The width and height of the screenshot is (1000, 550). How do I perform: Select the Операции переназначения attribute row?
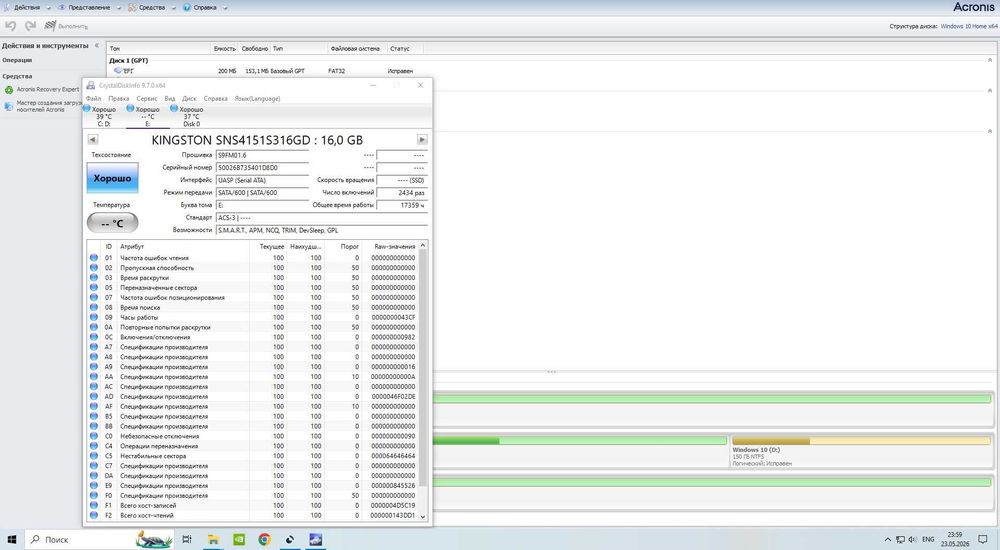click(x=253, y=446)
